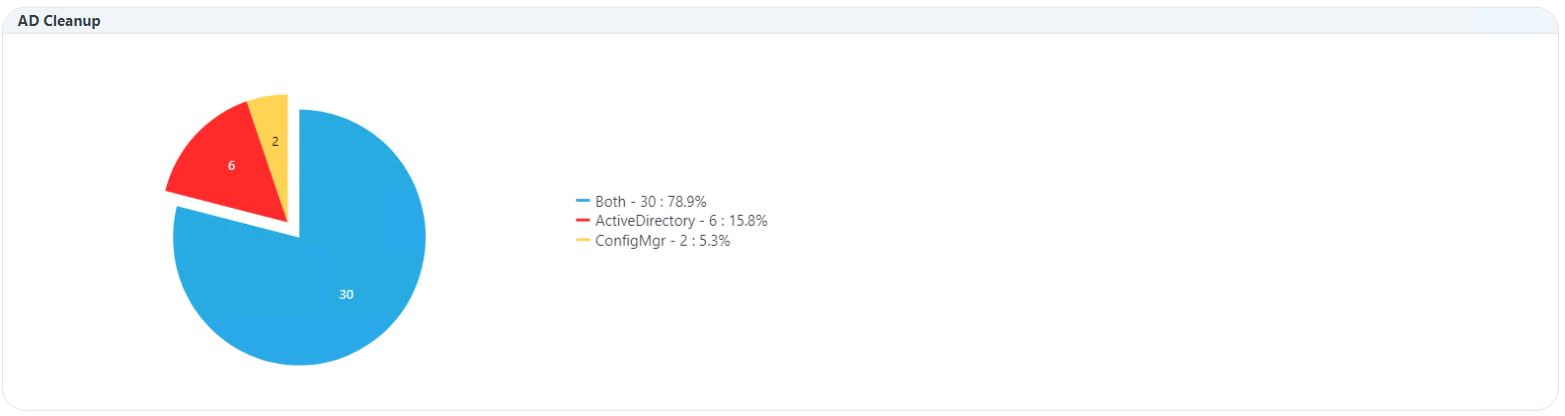1565x416 pixels.
Task: Click the 2 data label on the pie
Action: pos(275,142)
